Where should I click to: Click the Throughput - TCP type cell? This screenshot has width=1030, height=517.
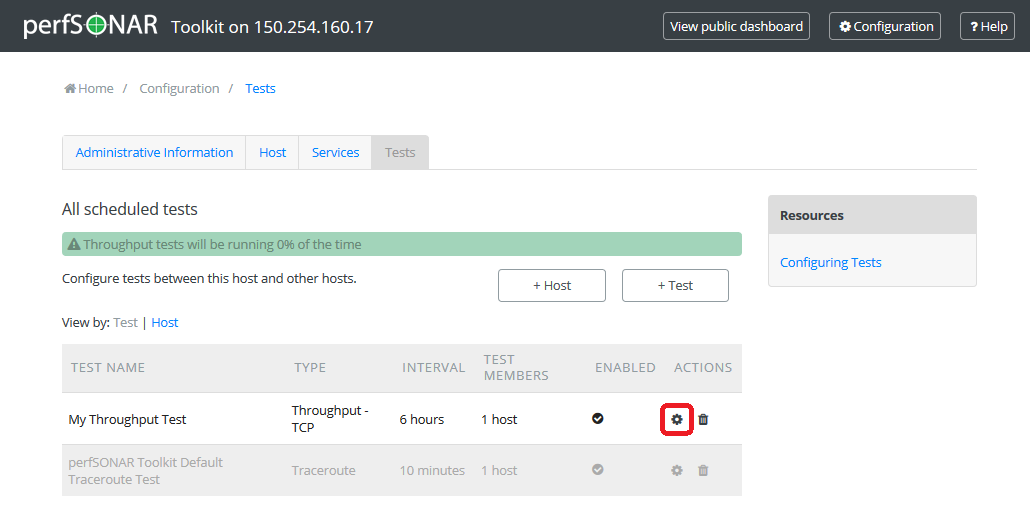(330, 418)
